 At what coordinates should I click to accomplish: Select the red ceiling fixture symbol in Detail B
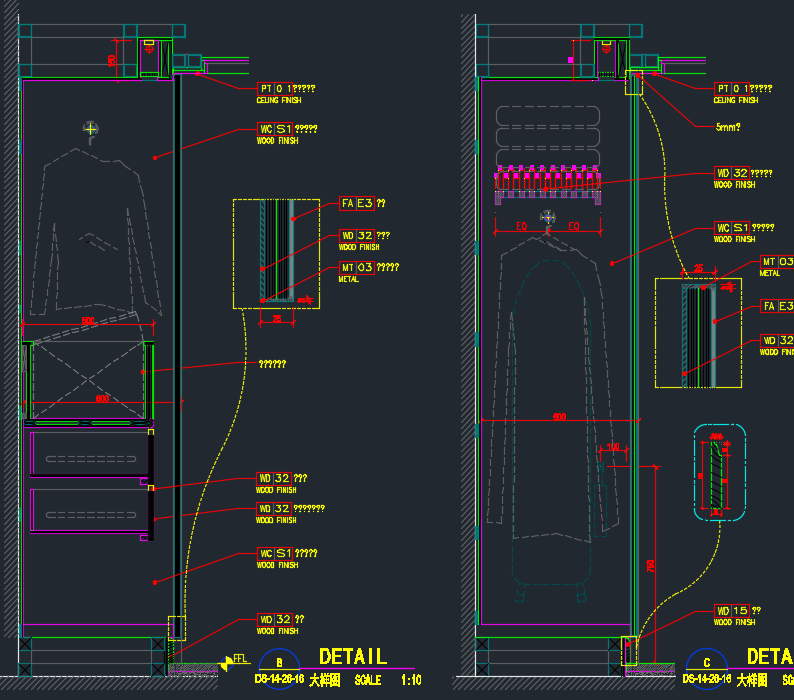[x=149, y=49]
